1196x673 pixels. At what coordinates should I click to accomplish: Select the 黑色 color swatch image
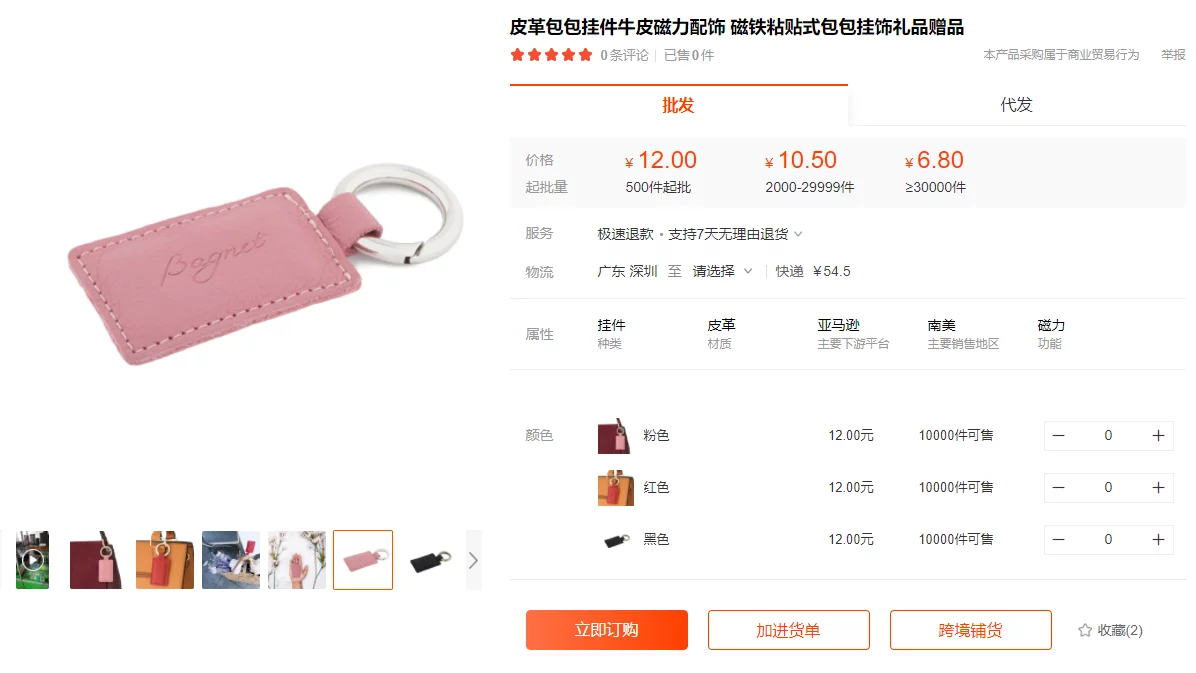[x=615, y=540]
